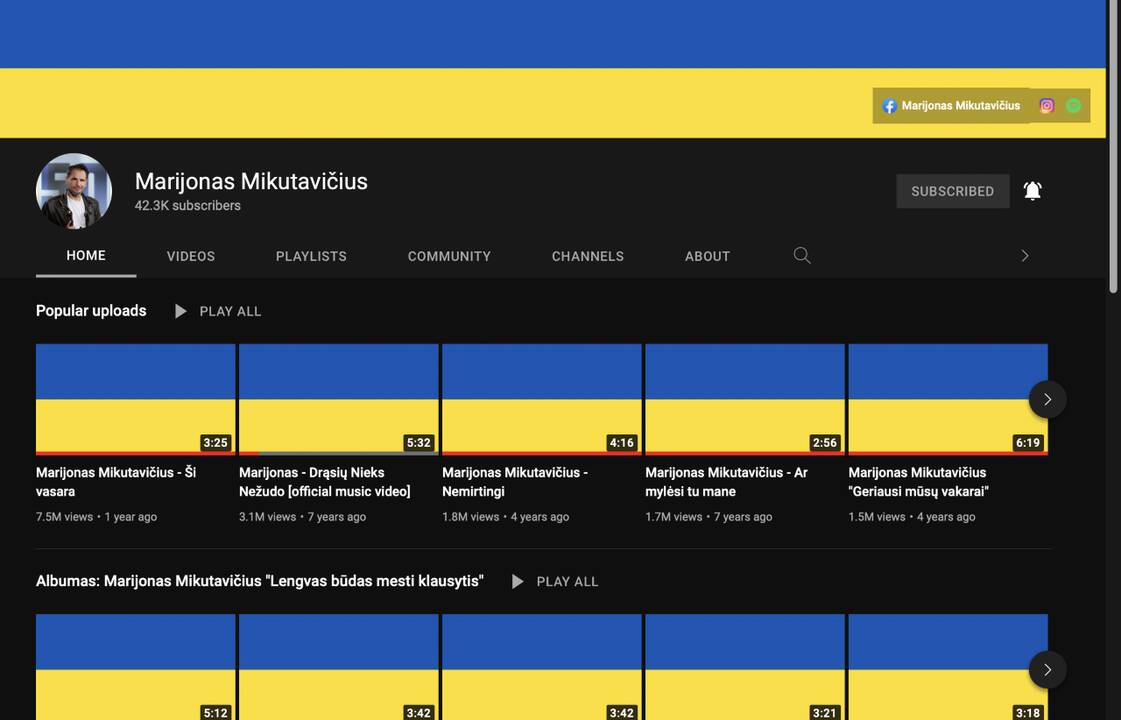The image size is (1121, 720).
Task: Open the album video lasting 3:21
Action: (x=744, y=666)
